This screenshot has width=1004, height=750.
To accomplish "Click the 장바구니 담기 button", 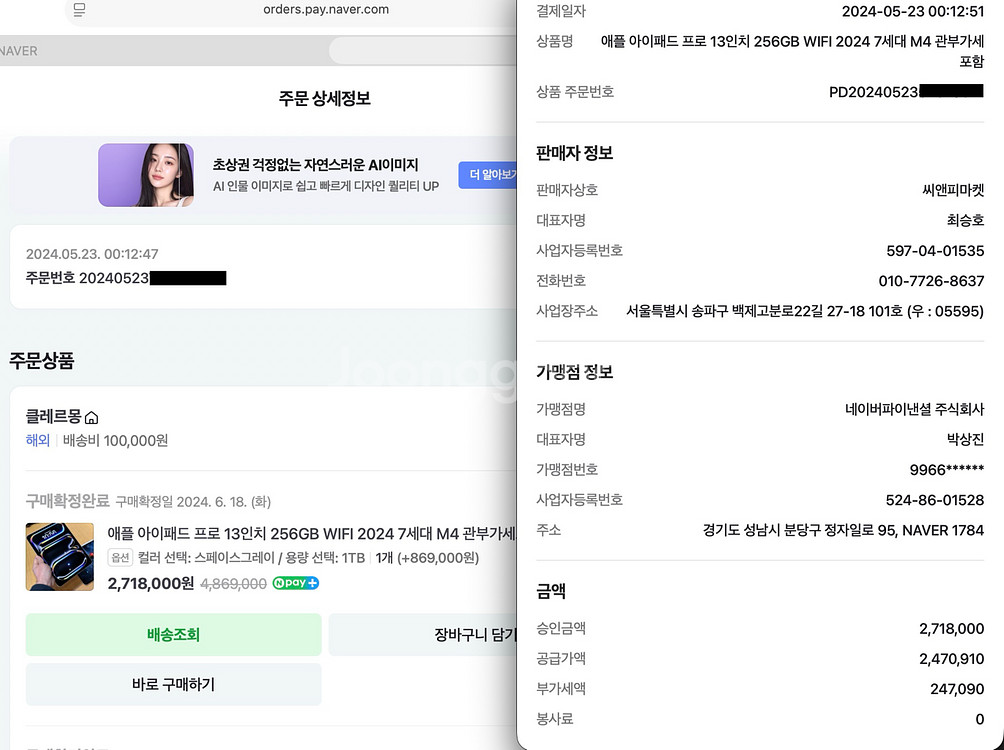I will click(423, 635).
